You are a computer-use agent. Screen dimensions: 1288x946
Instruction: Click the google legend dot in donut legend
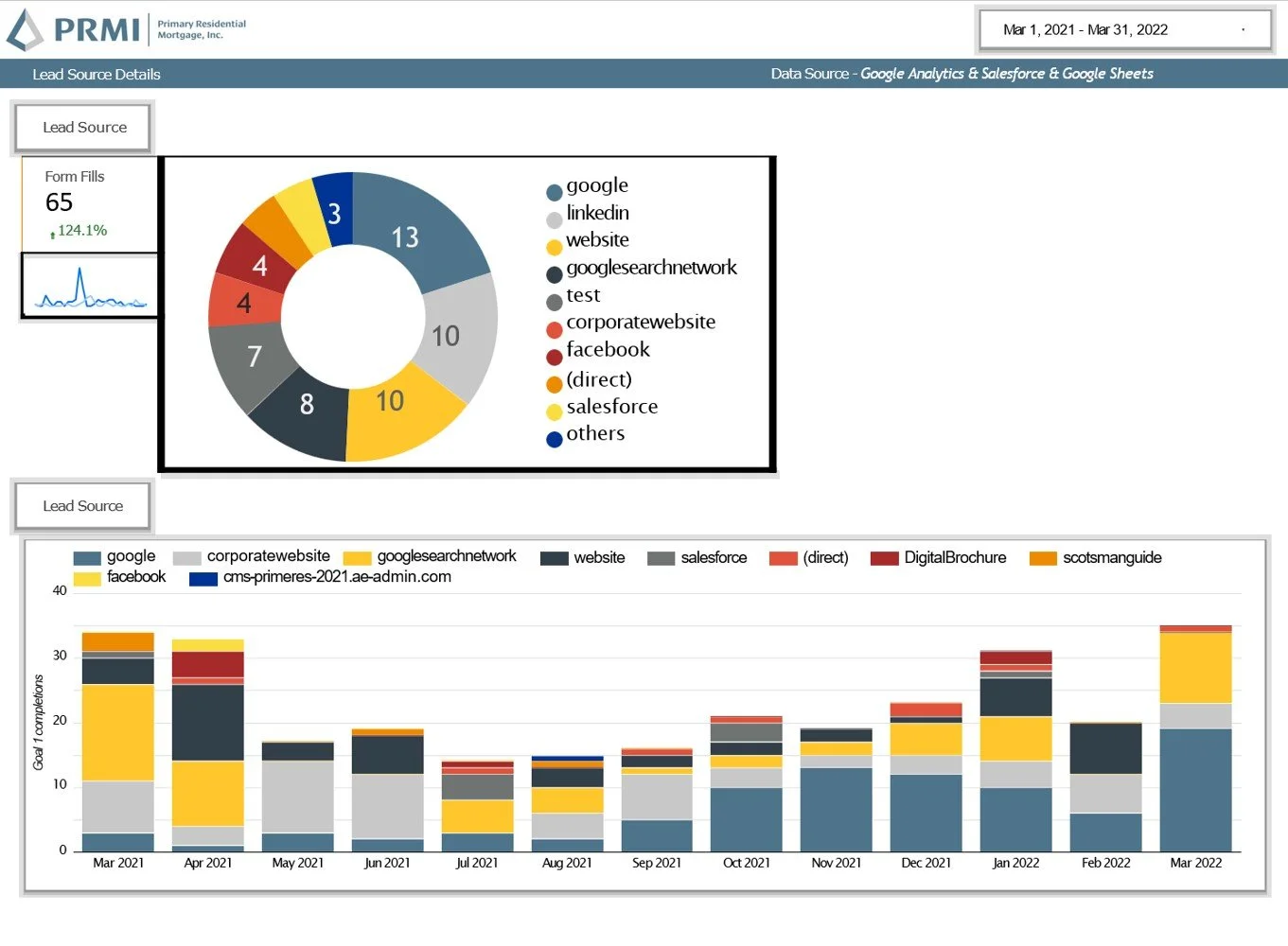(x=555, y=193)
